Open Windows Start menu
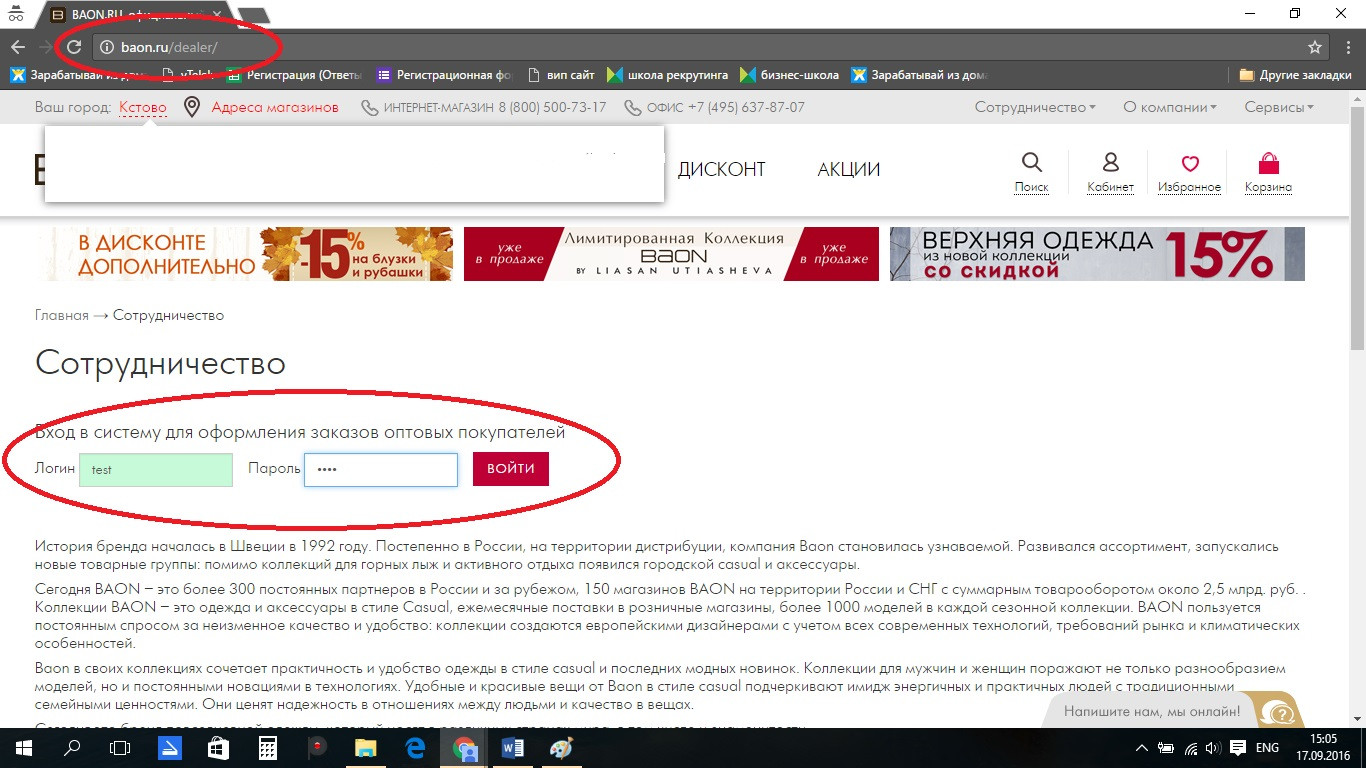The image size is (1366, 768). [x=23, y=748]
